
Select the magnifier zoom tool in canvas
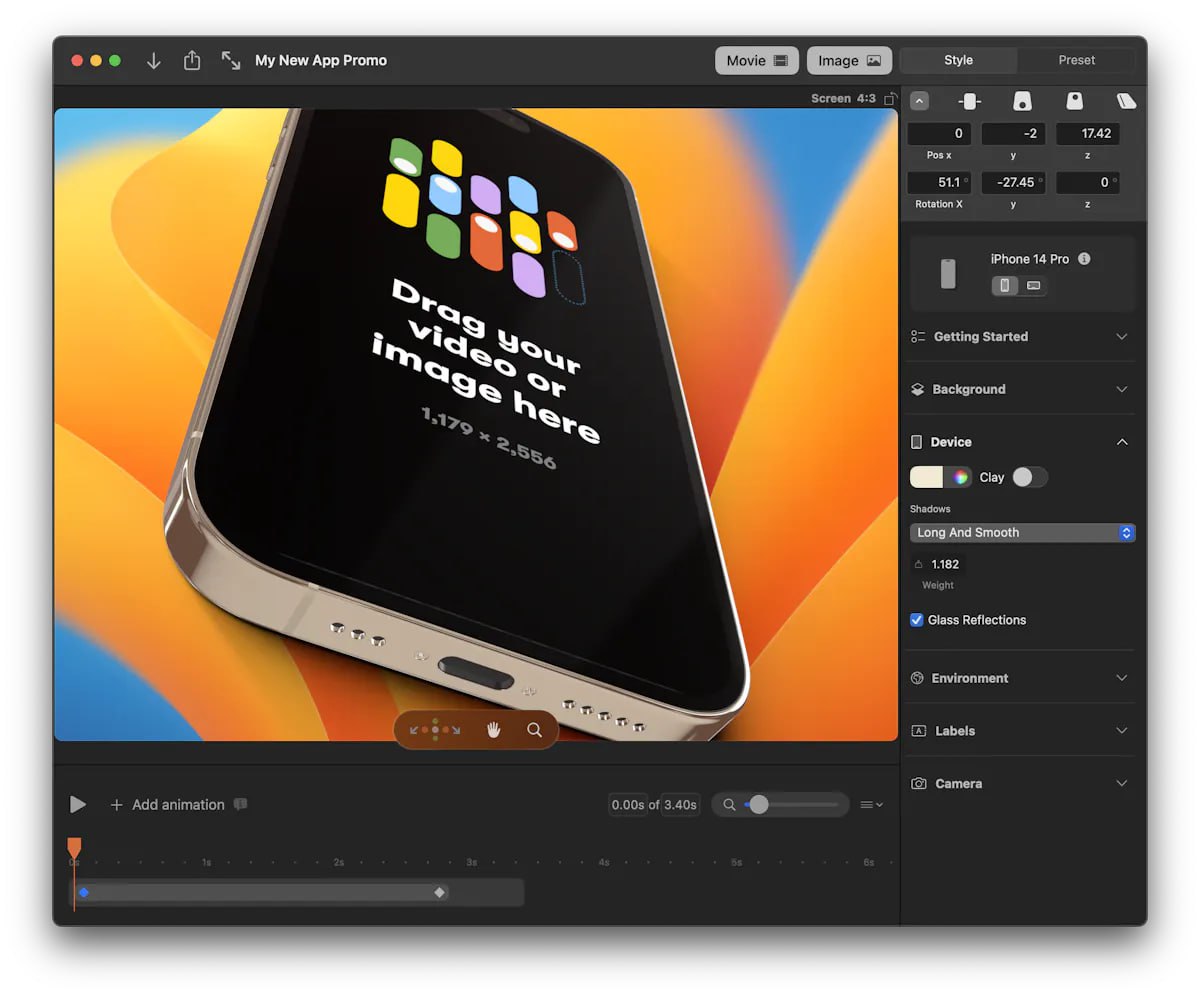pos(534,730)
